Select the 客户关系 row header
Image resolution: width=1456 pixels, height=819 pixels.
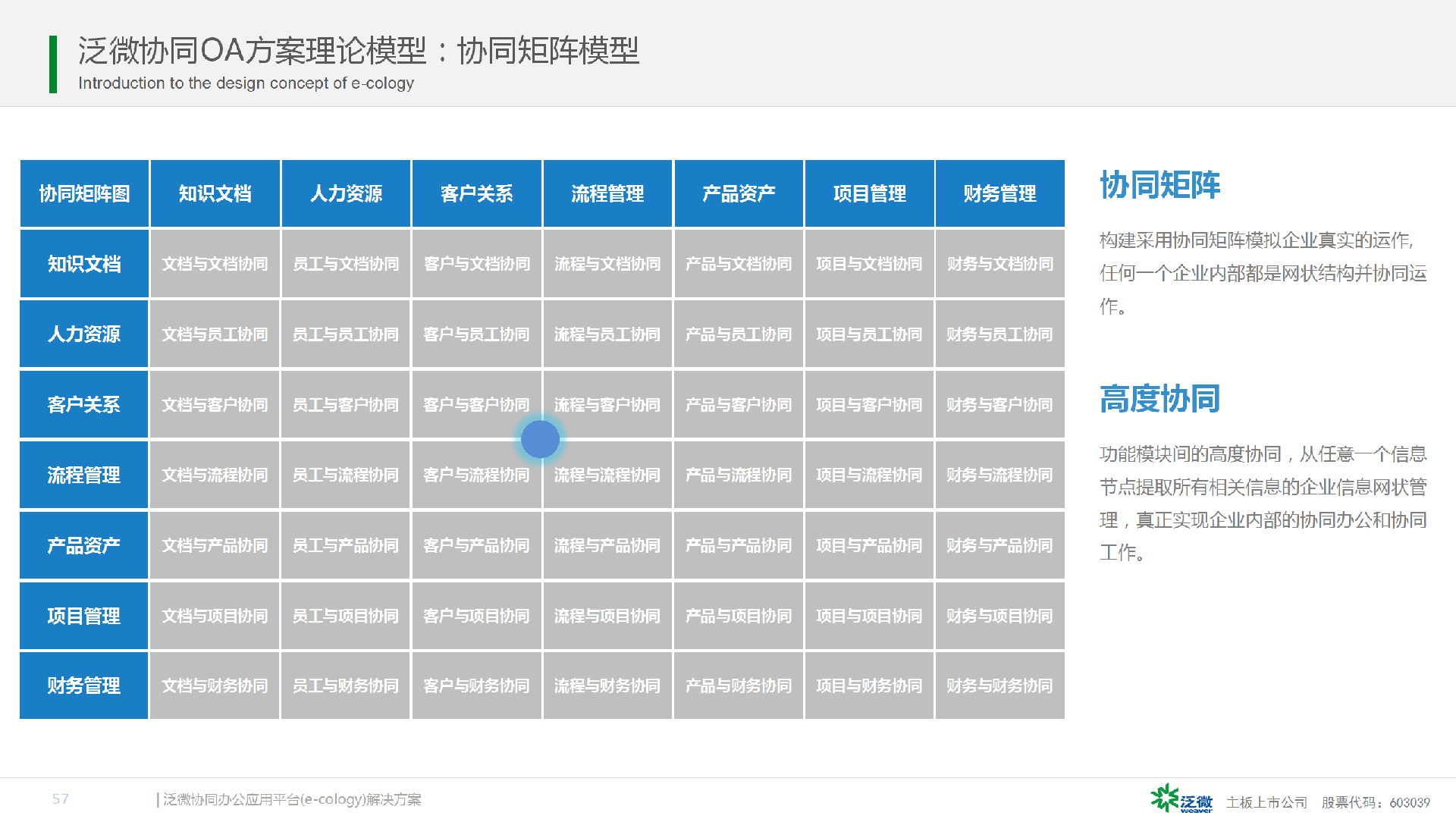pyautogui.click(x=84, y=405)
